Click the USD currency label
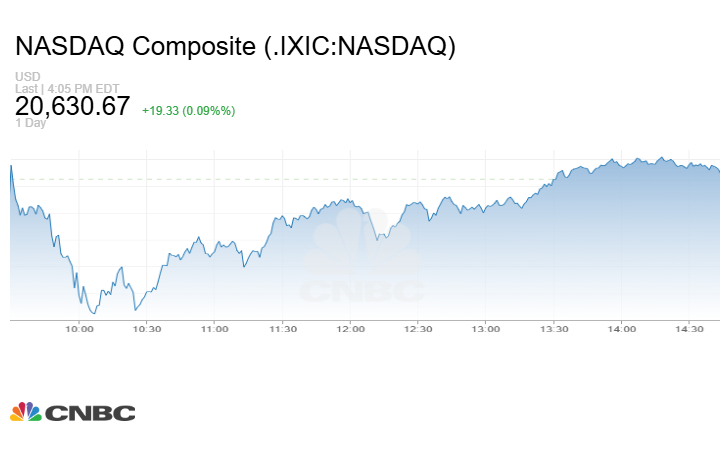This screenshot has width=720, height=450. [x=27, y=77]
